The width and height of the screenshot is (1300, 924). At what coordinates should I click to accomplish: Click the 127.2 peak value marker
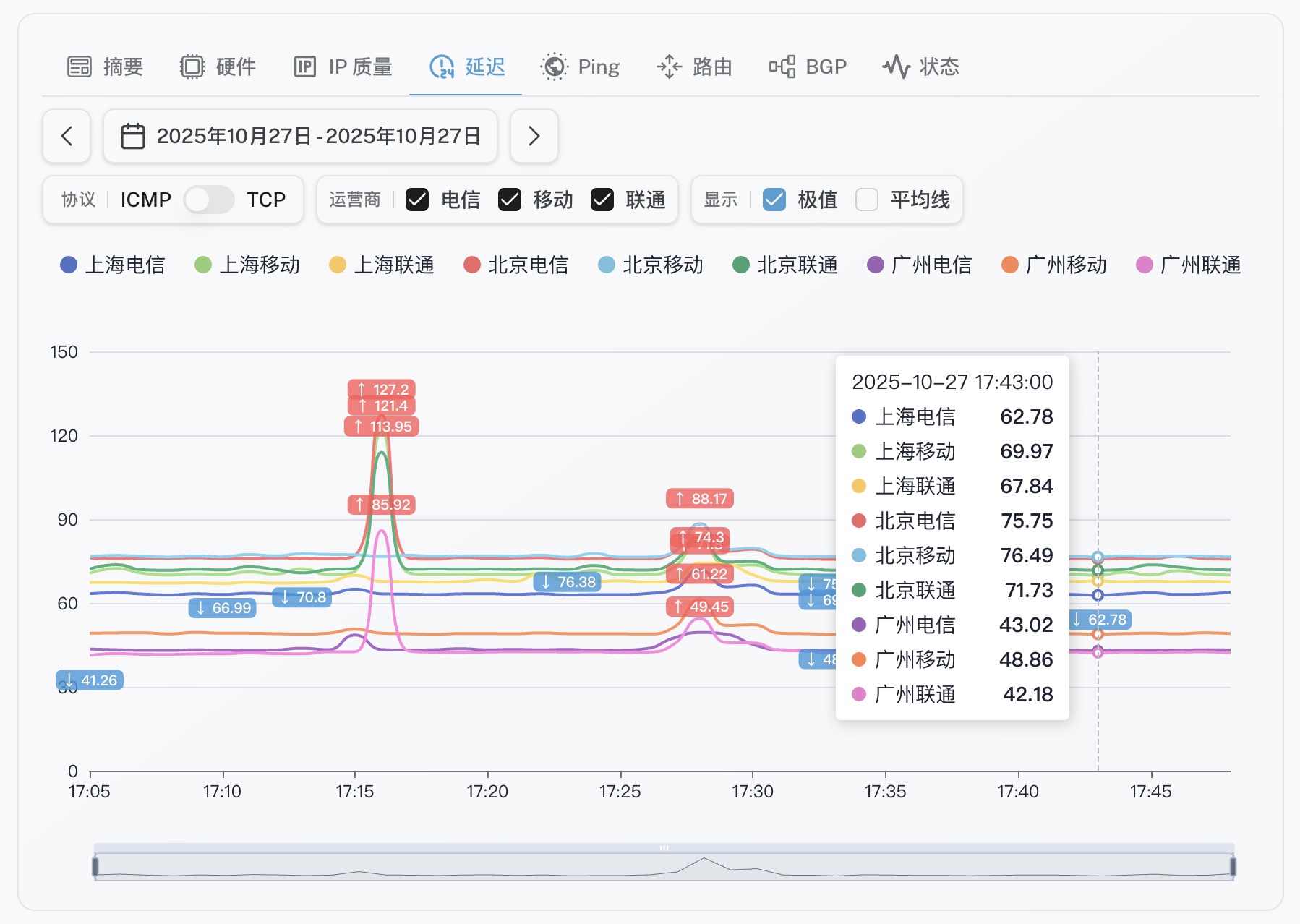[381, 390]
